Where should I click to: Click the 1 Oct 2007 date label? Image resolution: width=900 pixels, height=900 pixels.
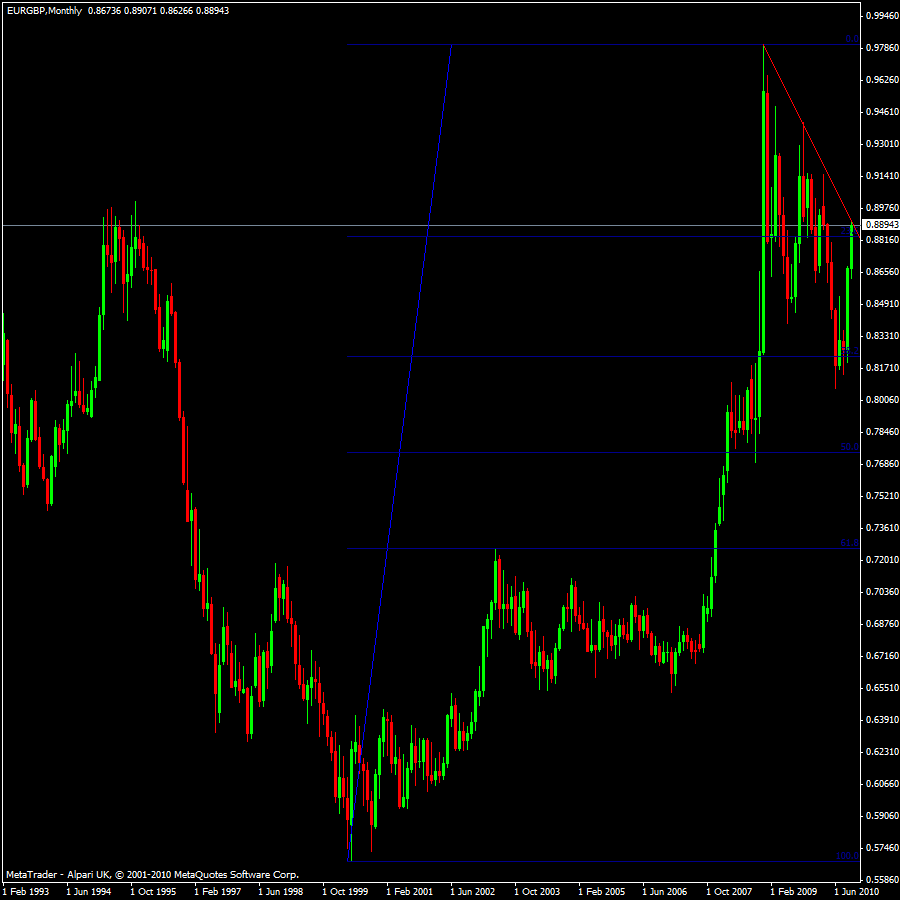click(x=730, y=892)
